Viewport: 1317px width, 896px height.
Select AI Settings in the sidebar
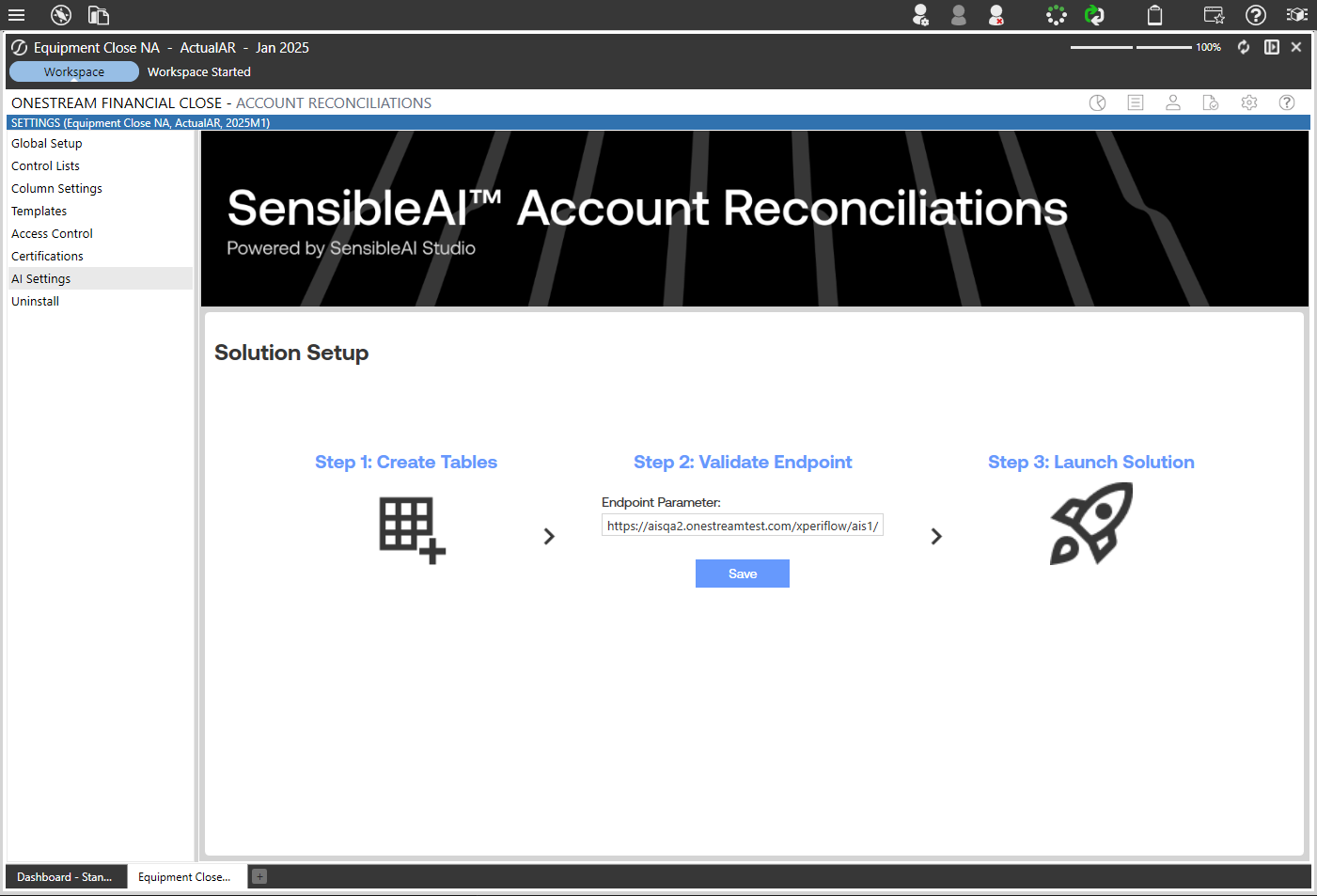[x=100, y=278]
